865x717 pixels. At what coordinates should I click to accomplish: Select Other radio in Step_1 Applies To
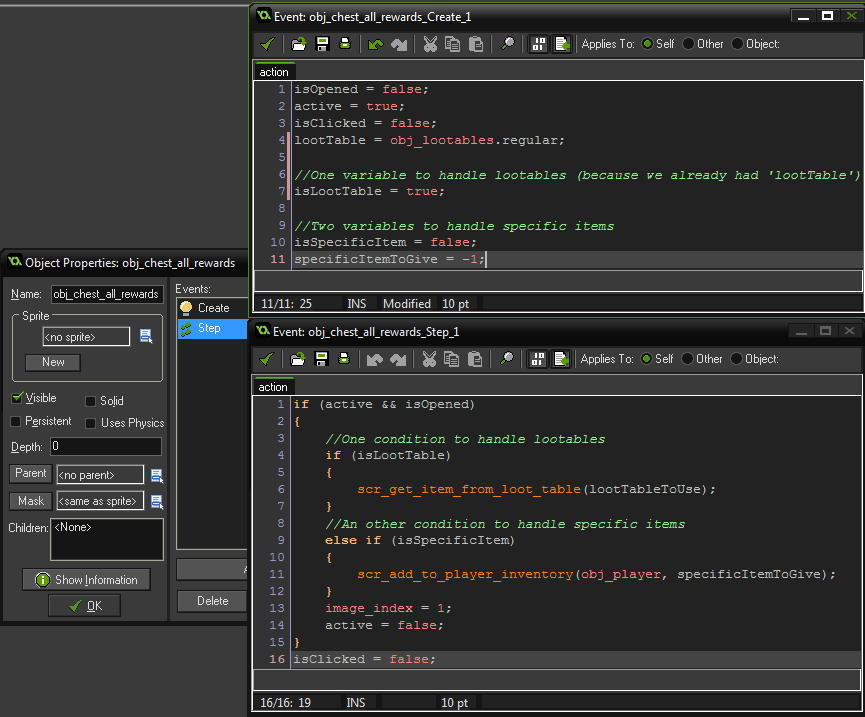[x=687, y=359]
